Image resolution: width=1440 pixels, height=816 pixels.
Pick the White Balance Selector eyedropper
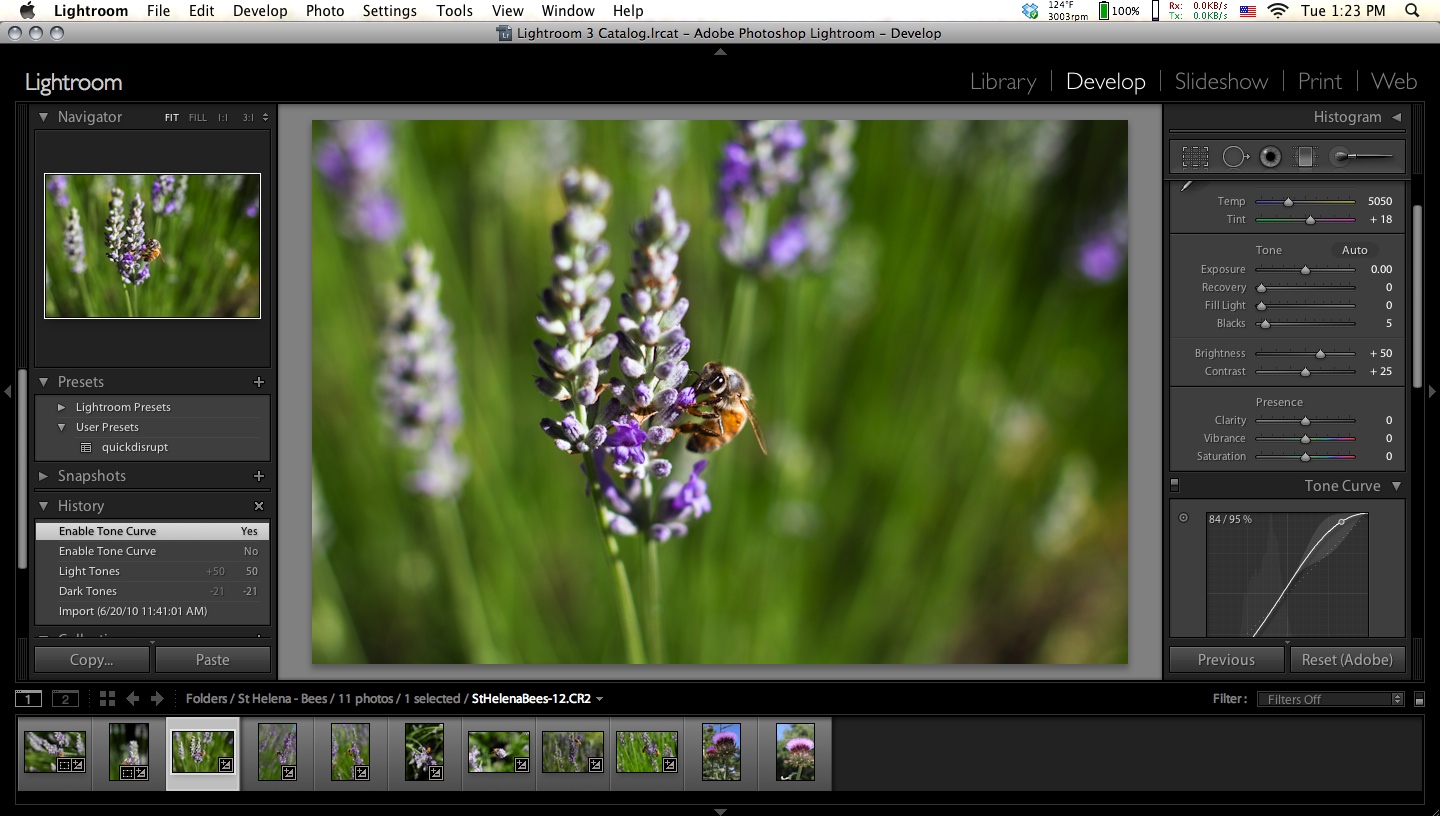[x=1188, y=185]
